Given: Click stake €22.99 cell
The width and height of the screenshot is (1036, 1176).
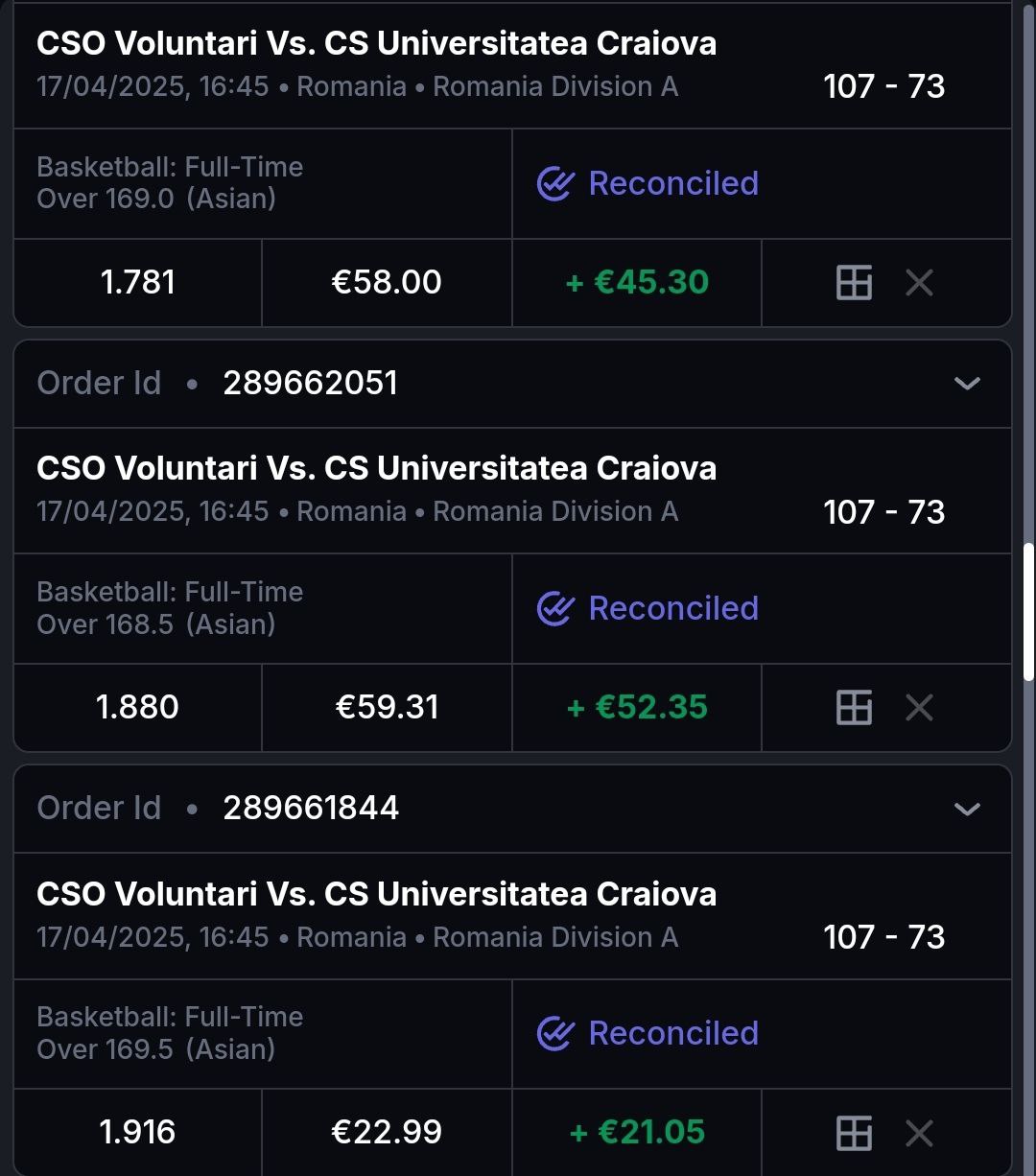Looking at the screenshot, I should pos(387,1133).
